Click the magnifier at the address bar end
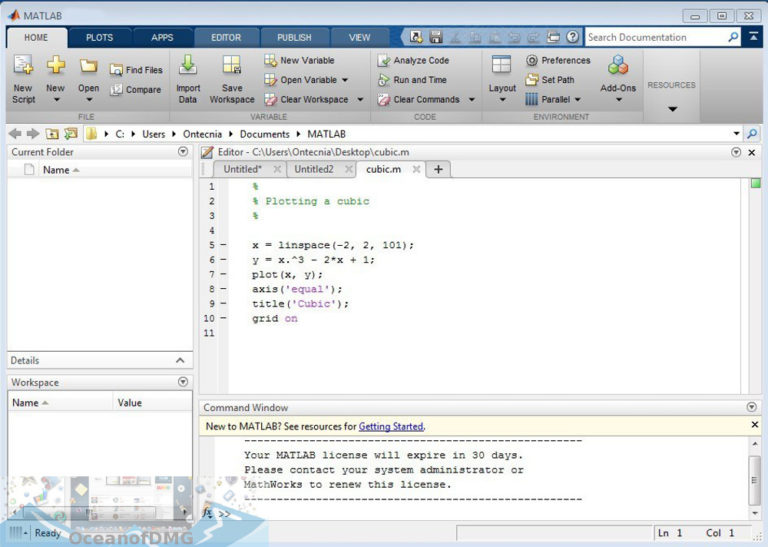The width and height of the screenshot is (768, 547). pos(752,134)
